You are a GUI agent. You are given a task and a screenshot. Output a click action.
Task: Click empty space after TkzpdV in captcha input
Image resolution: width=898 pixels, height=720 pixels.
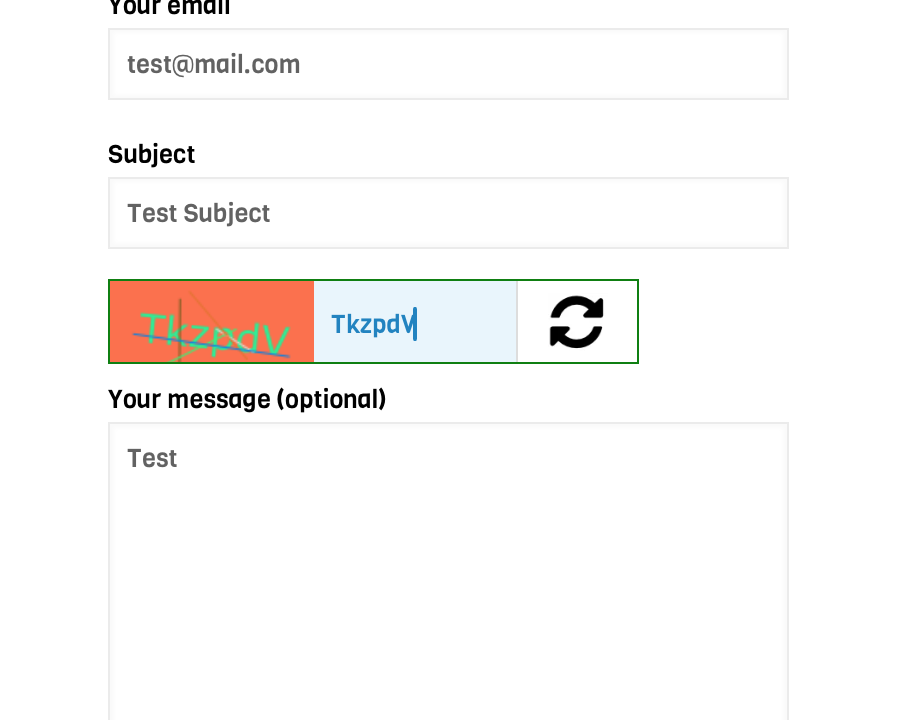tap(467, 324)
